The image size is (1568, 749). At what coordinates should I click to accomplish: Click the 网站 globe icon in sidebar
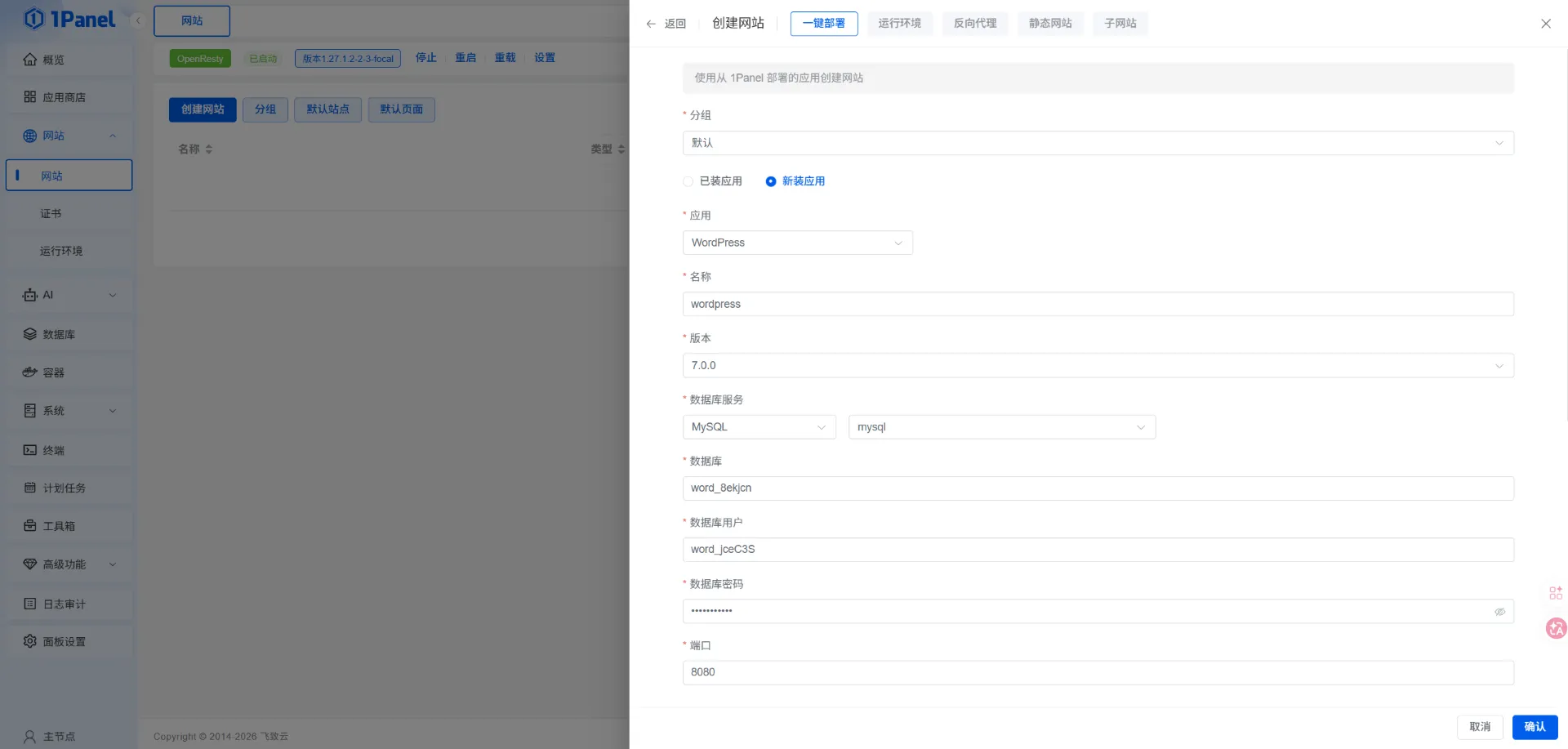pyautogui.click(x=30, y=136)
